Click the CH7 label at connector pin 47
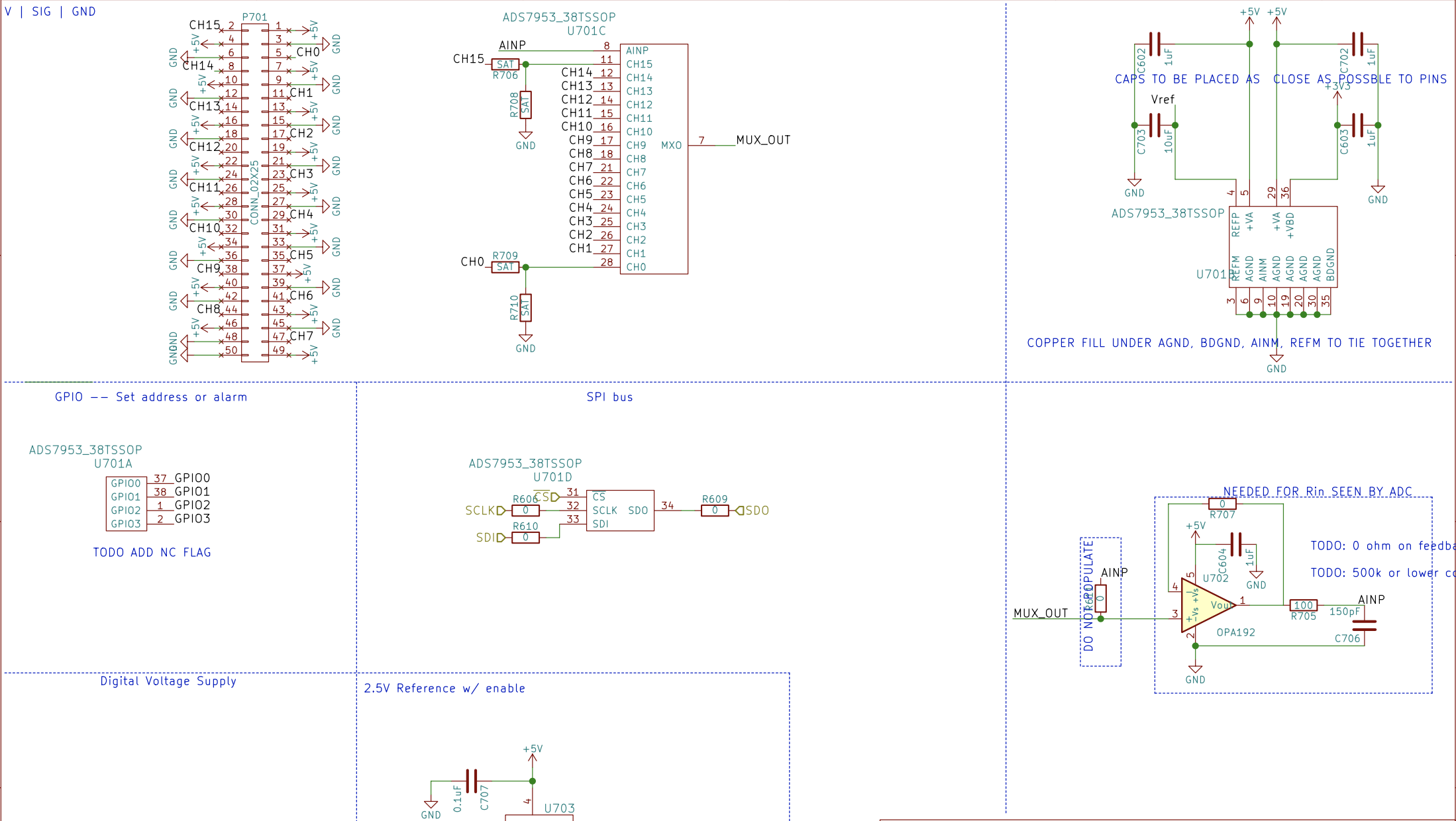The height and width of the screenshot is (821, 1456). pyautogui.click(x=301, y=336)
